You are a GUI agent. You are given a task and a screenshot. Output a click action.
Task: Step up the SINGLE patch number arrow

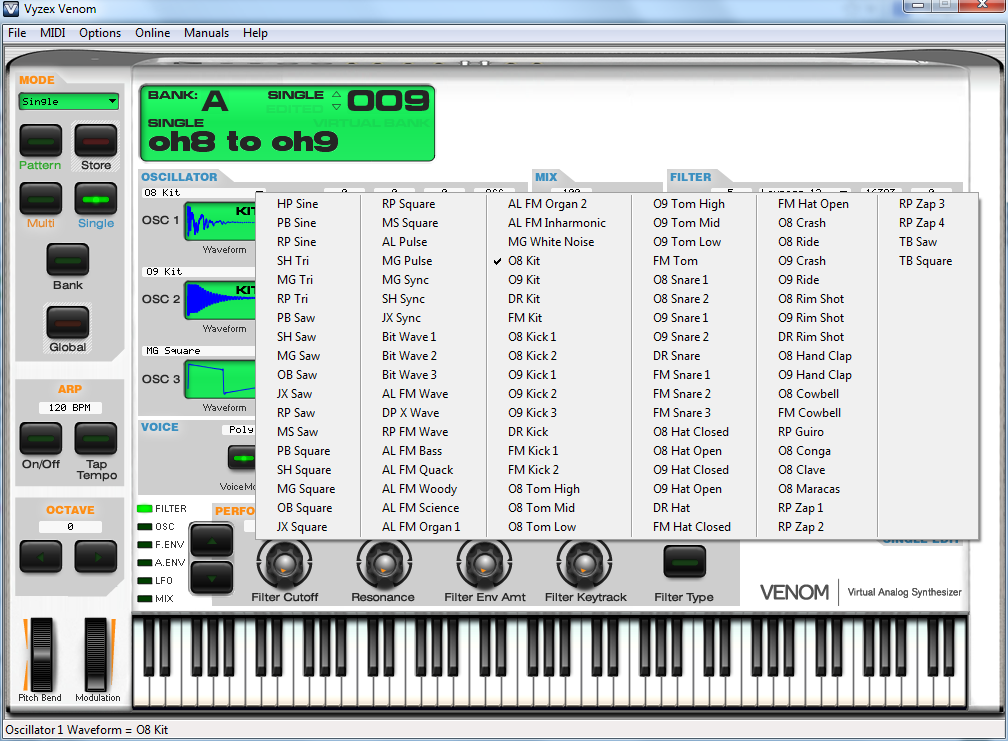click(336, 94)
